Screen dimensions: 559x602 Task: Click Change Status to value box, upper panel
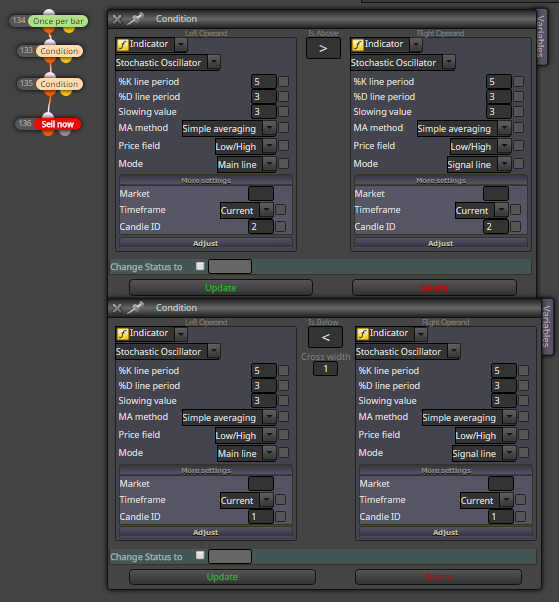230,266
